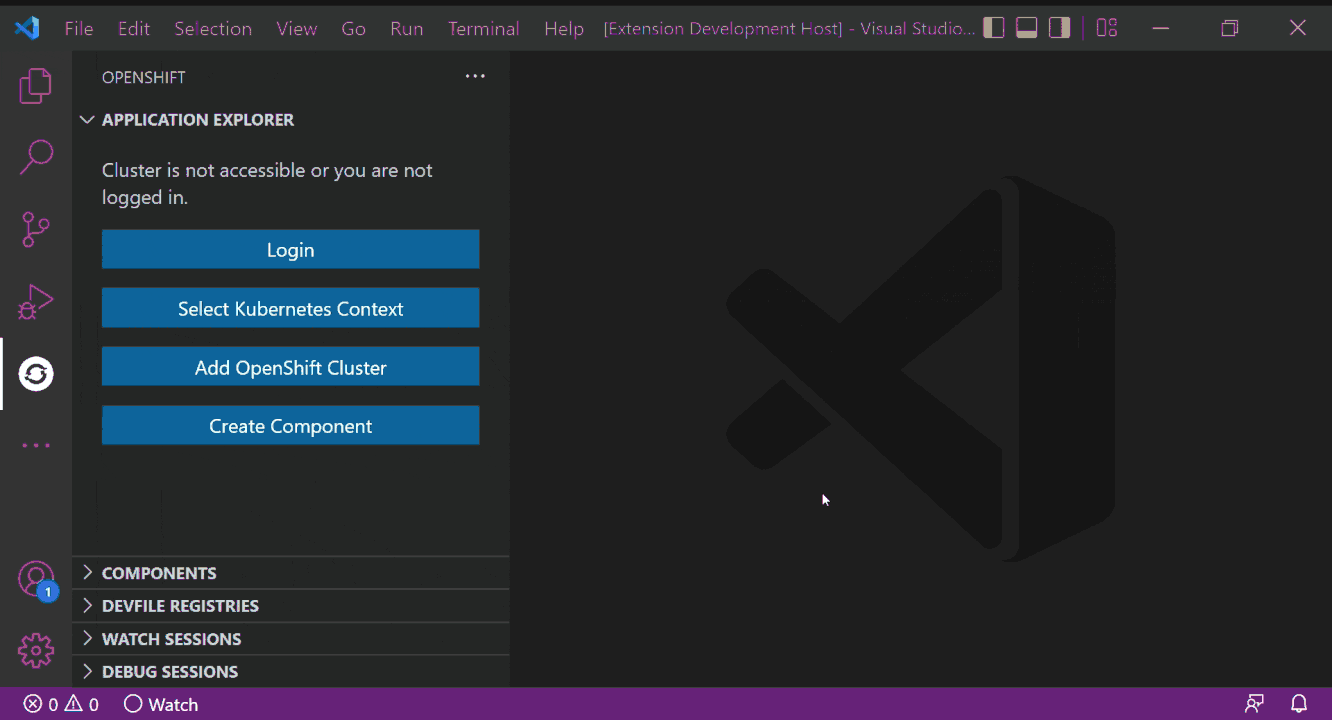Expand the Devfile Registries section
1332x720 pixels.
pyautogui.click(x=180, y=606)
